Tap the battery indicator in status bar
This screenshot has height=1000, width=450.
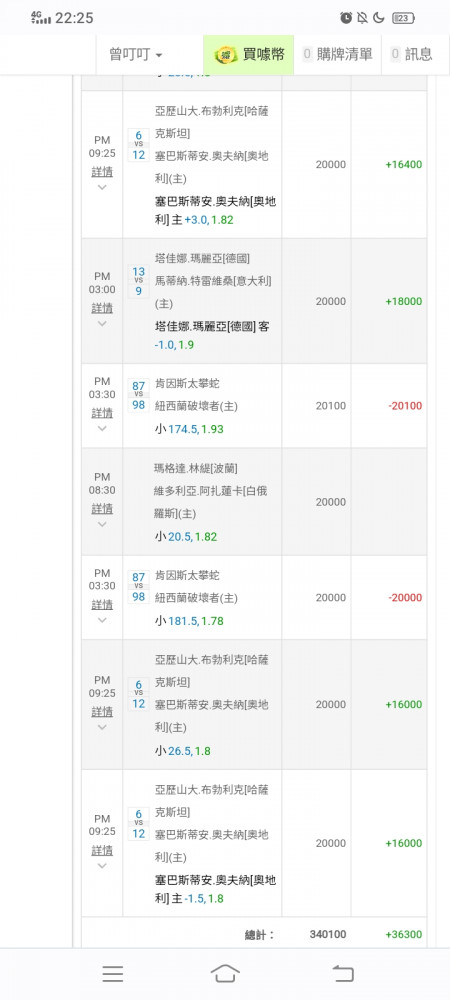coord(403,18)
